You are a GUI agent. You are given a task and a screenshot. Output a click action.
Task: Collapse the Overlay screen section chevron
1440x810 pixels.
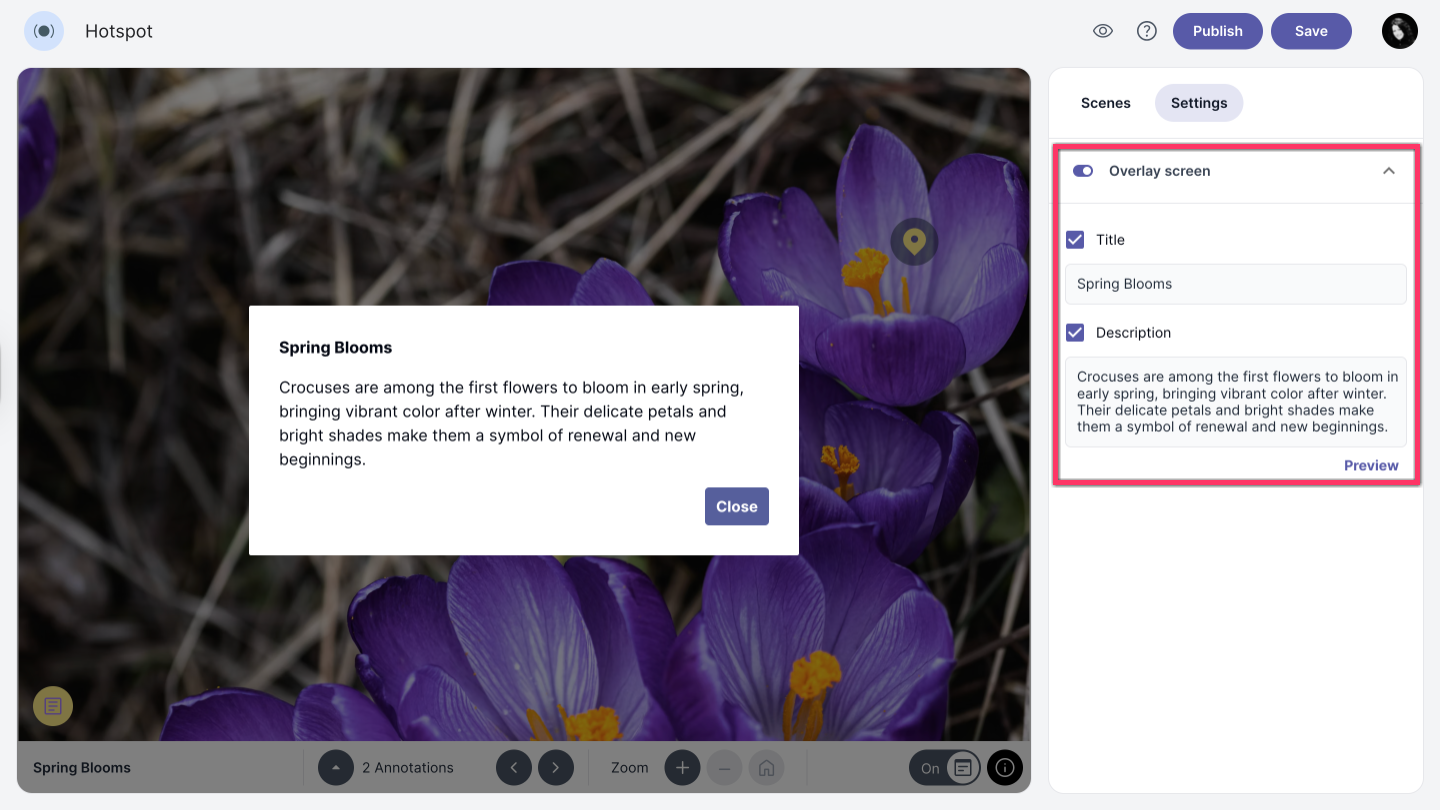(x=1389, y=171)
